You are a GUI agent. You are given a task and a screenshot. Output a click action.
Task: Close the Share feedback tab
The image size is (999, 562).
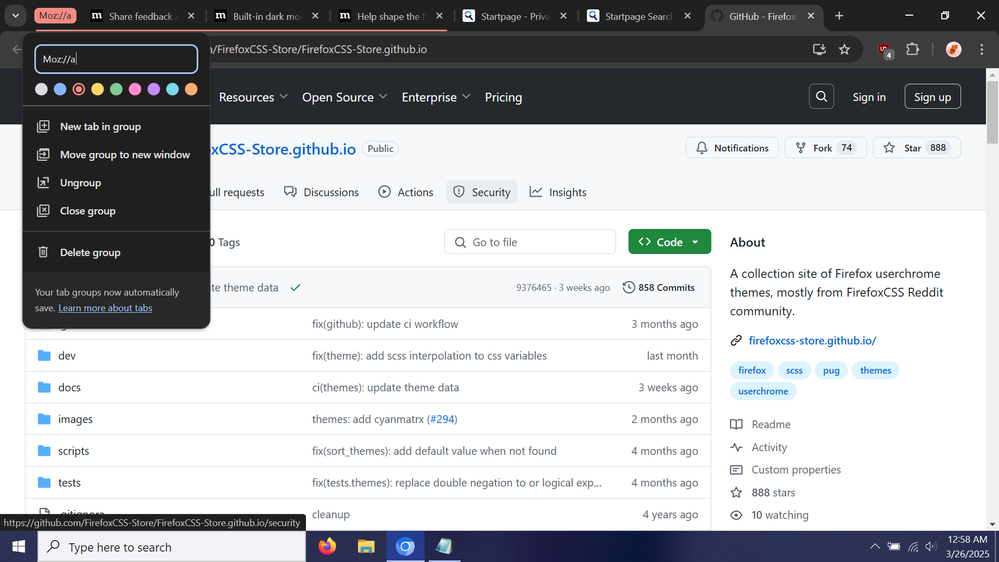(191, 16)
